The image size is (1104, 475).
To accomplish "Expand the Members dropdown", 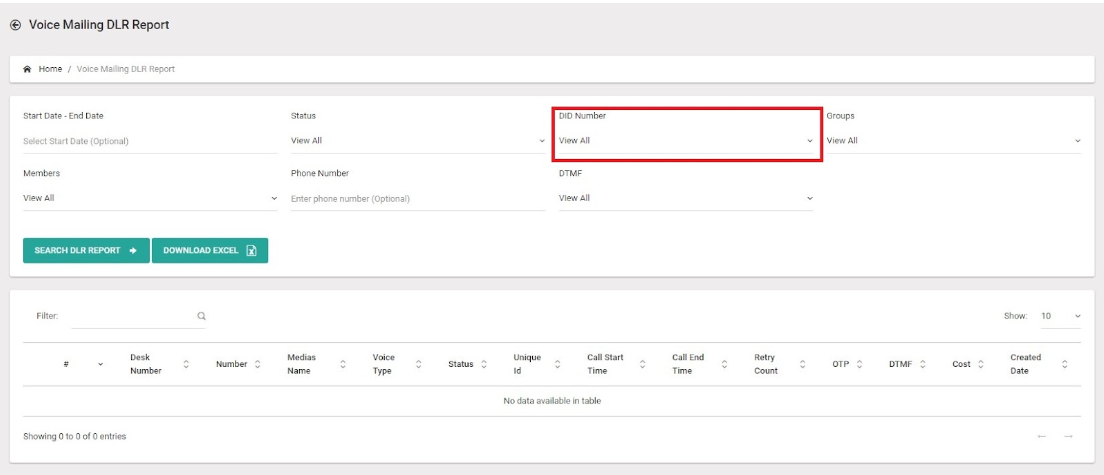I will coord(150,198).
